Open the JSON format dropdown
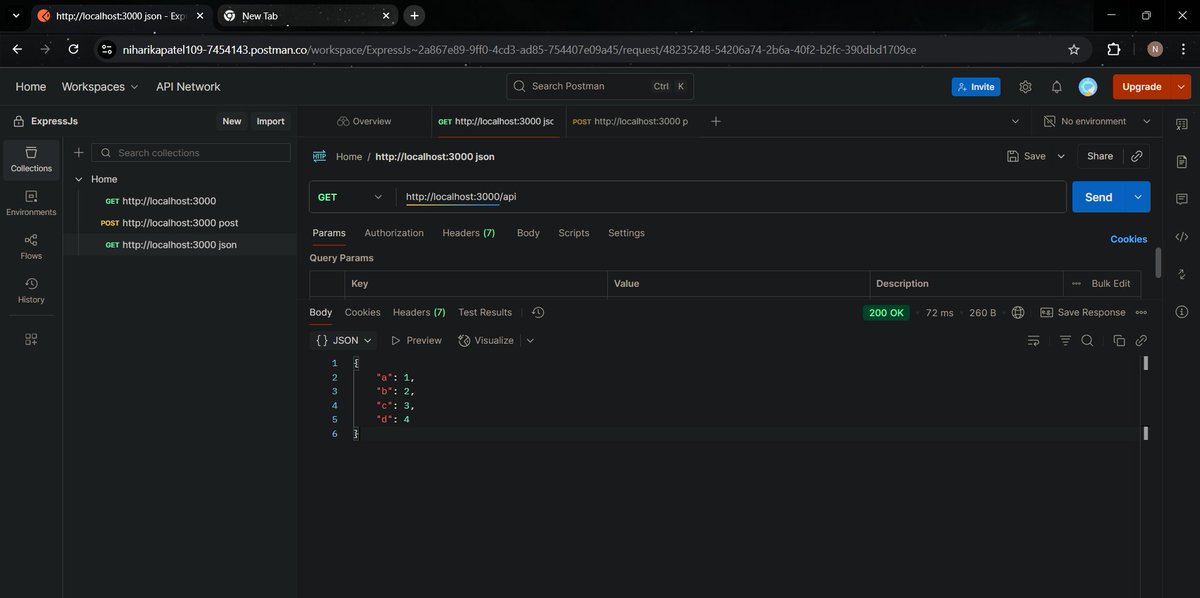The width and height of the screenshot is (1200, 598). (345, 340)
